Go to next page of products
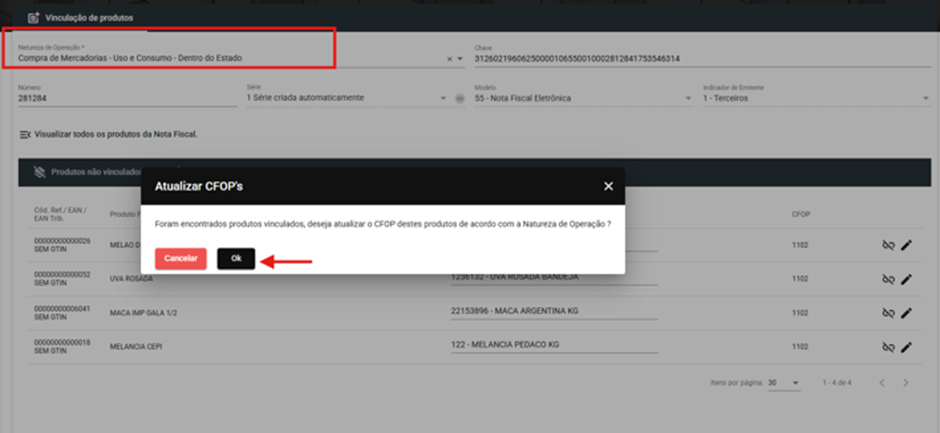 coord(906,383)
